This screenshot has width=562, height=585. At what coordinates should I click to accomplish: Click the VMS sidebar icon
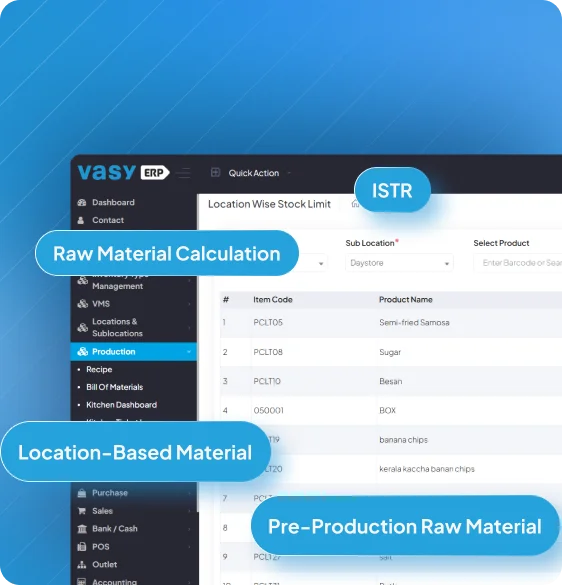click(x=82, y=304)
